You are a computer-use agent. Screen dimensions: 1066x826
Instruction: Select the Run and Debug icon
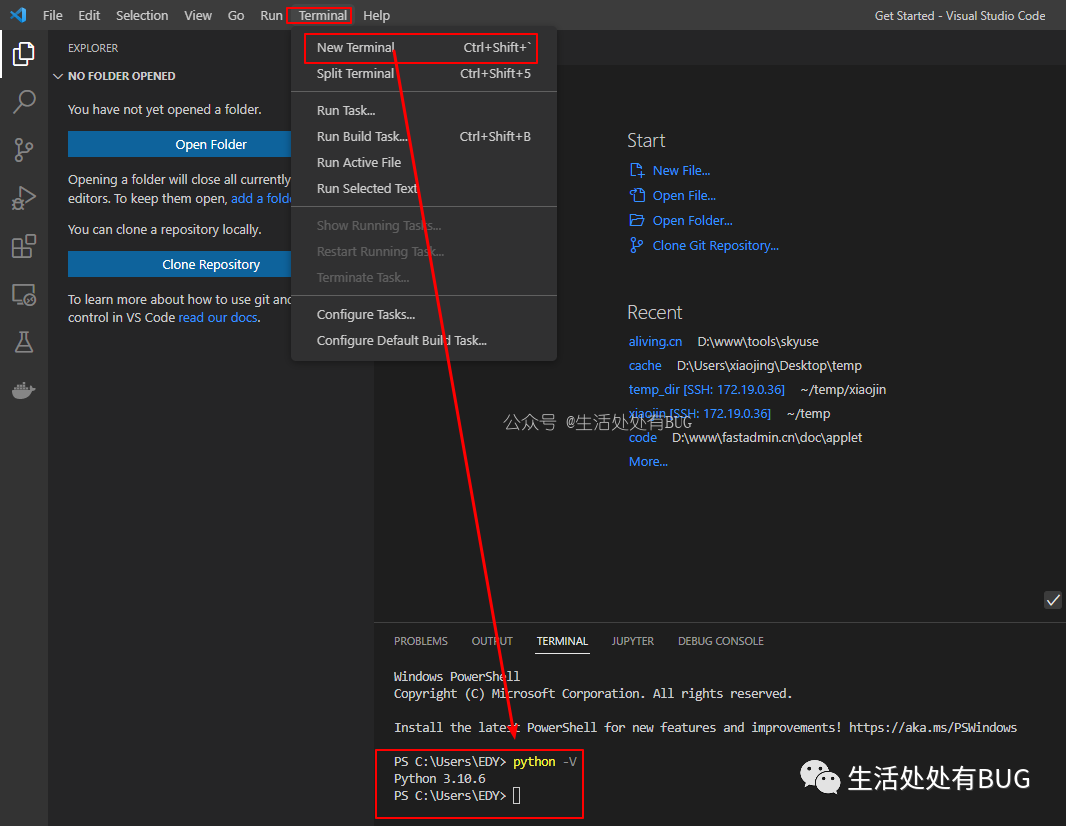24,197
